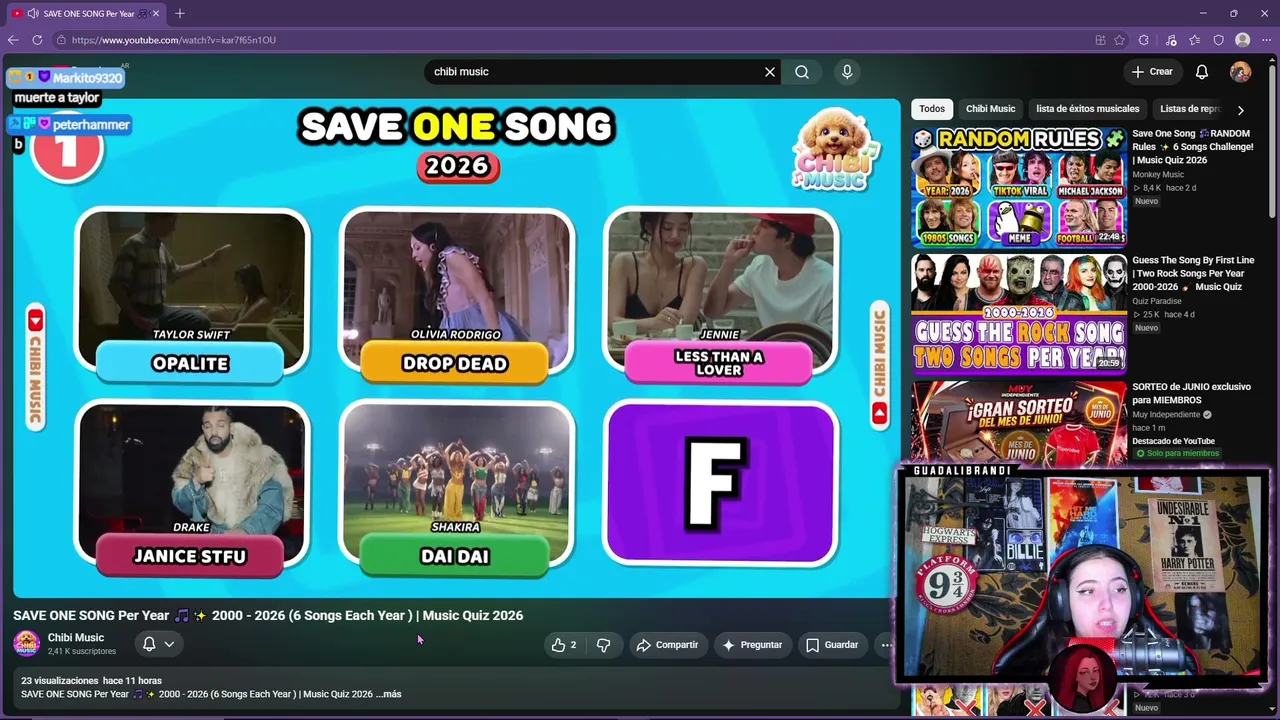Open the Chibi Music channel avatar

(x=27, y=644)
